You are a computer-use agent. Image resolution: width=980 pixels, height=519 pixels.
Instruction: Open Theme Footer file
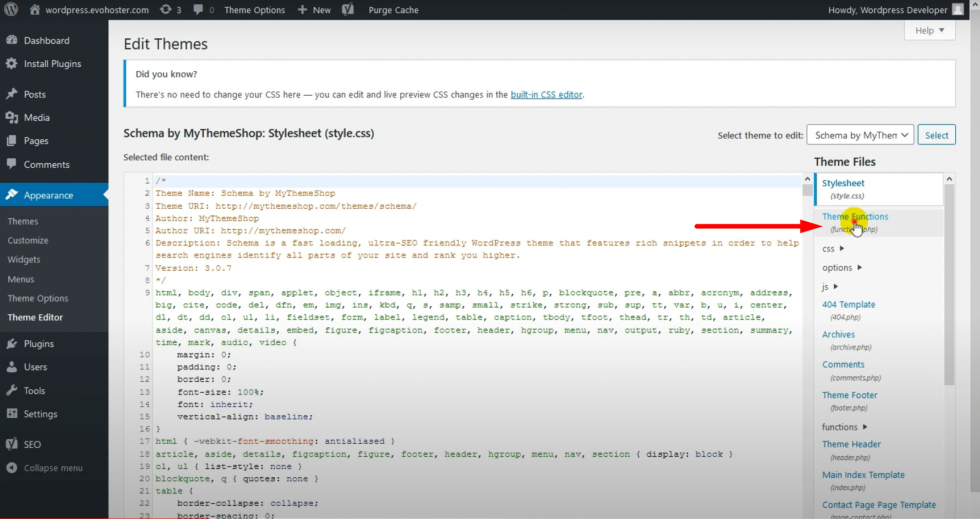[849, 395]
